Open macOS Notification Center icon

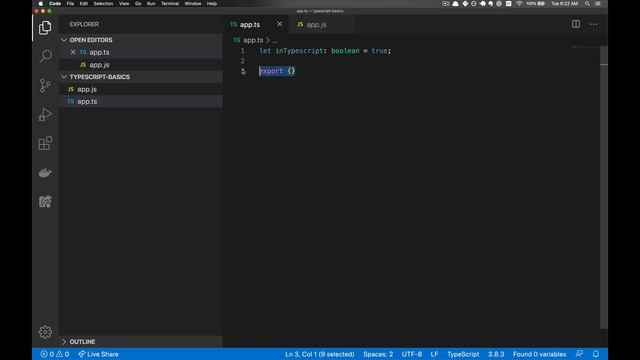(598, 3)
